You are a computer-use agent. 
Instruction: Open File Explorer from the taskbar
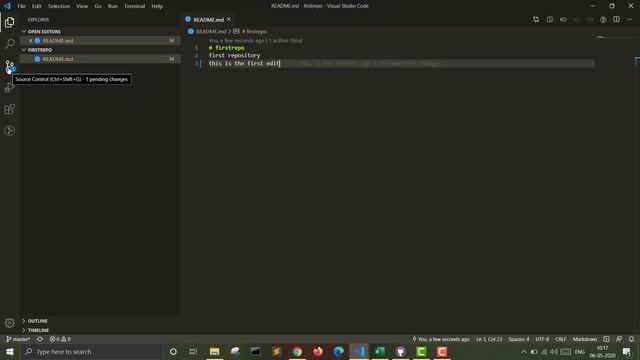214,351
